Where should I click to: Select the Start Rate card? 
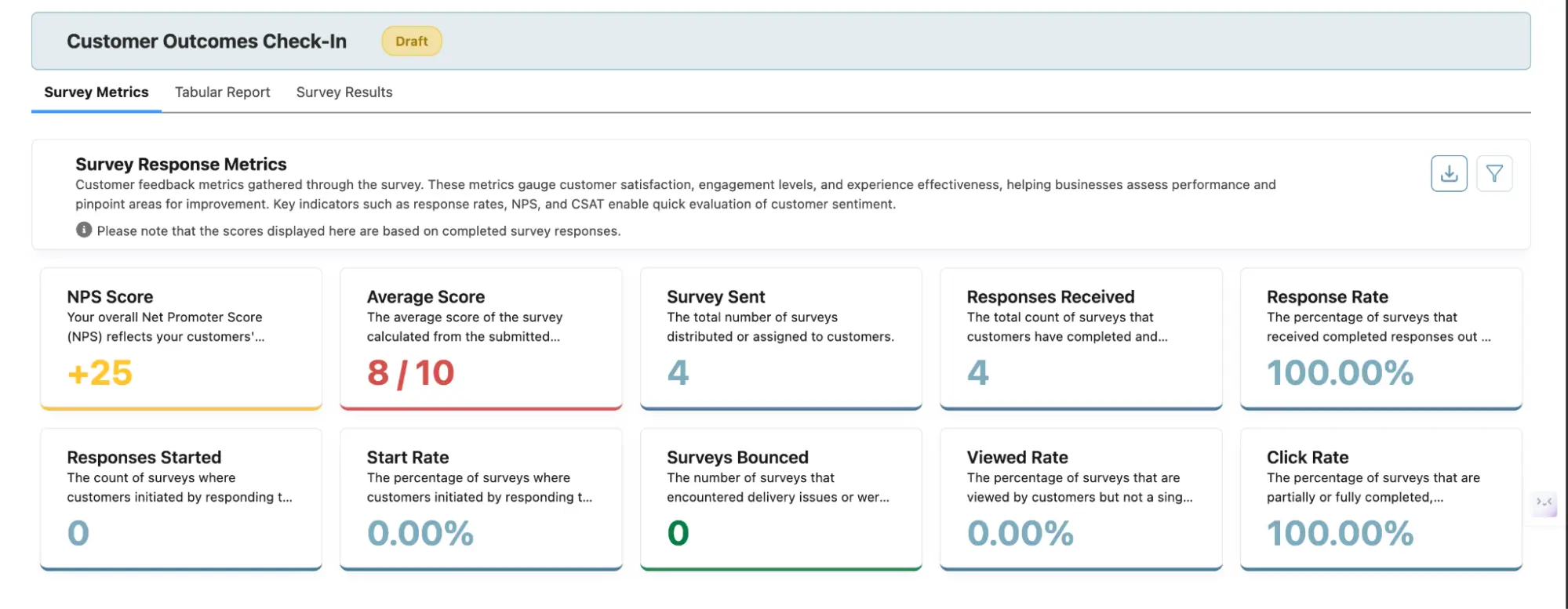(480, 498)
